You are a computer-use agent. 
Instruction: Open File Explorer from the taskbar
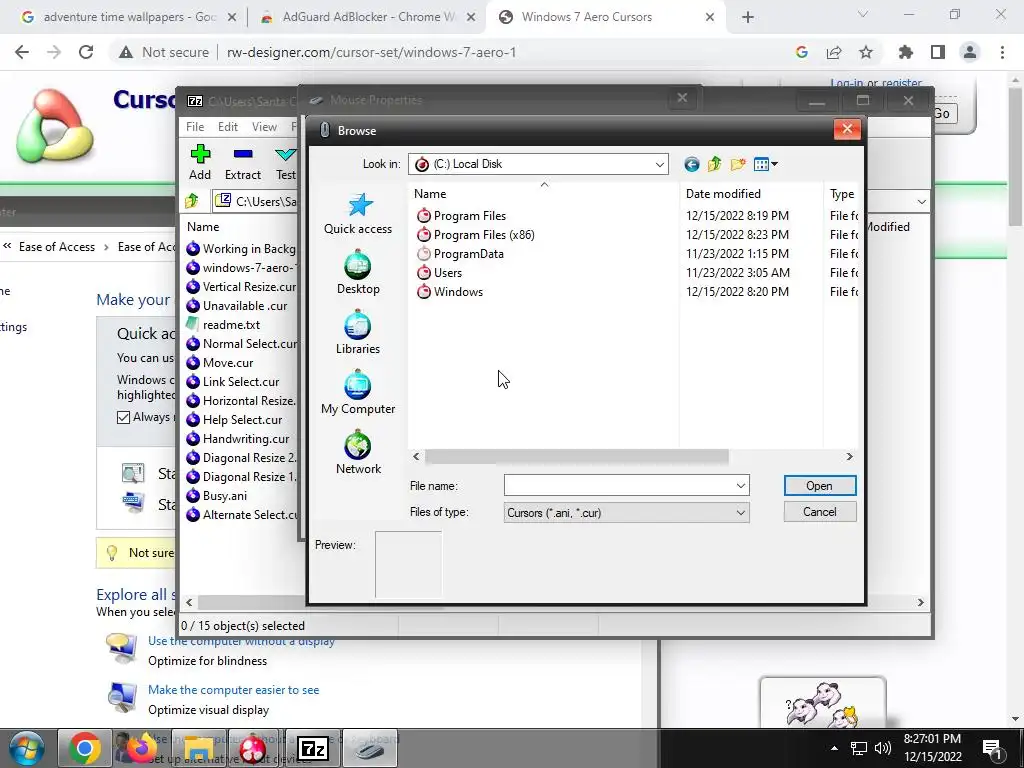[199, 749]
